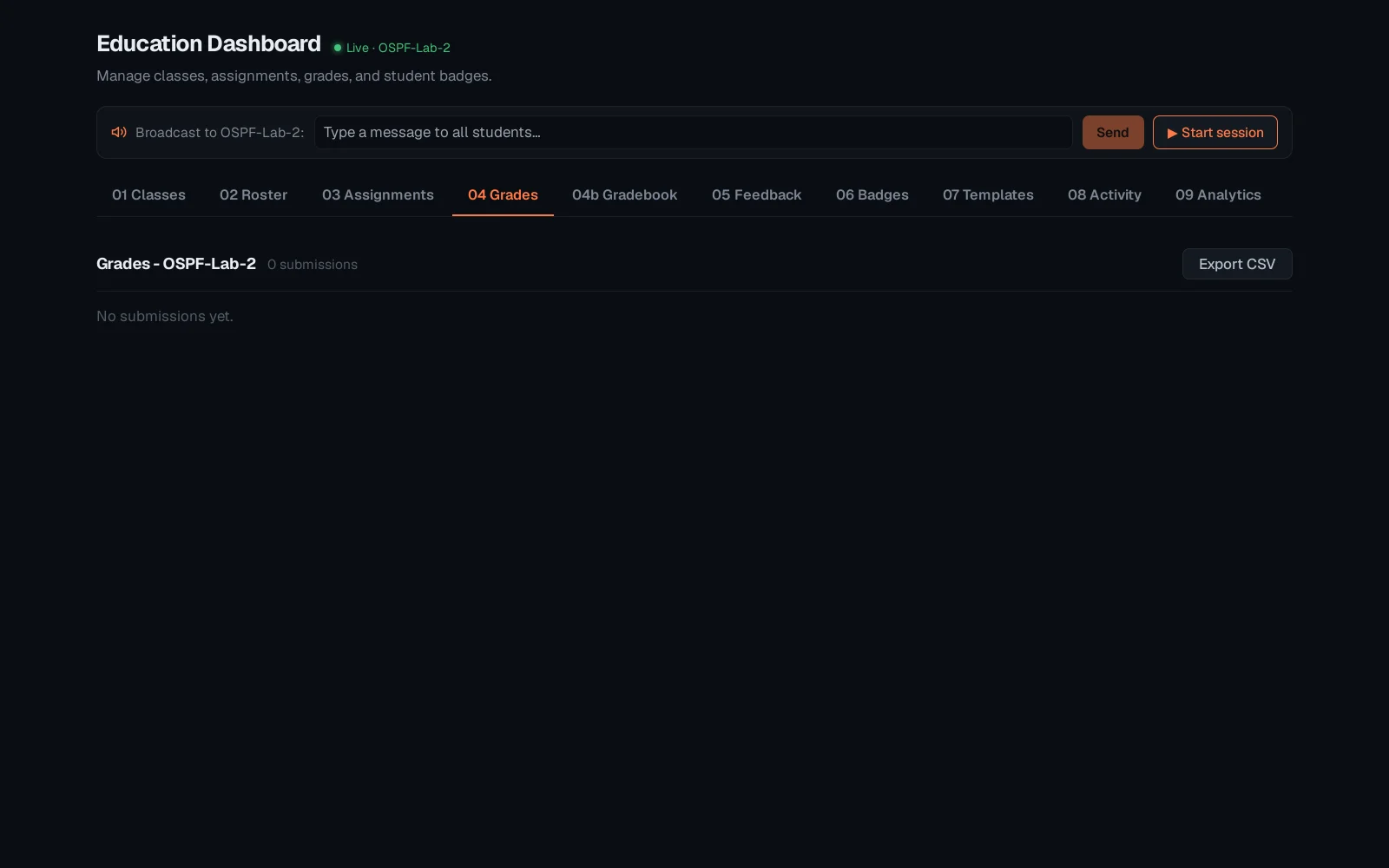Click the 0 submissions counter label
Screen dimensions: 1389x868
[x=313, y=265]
